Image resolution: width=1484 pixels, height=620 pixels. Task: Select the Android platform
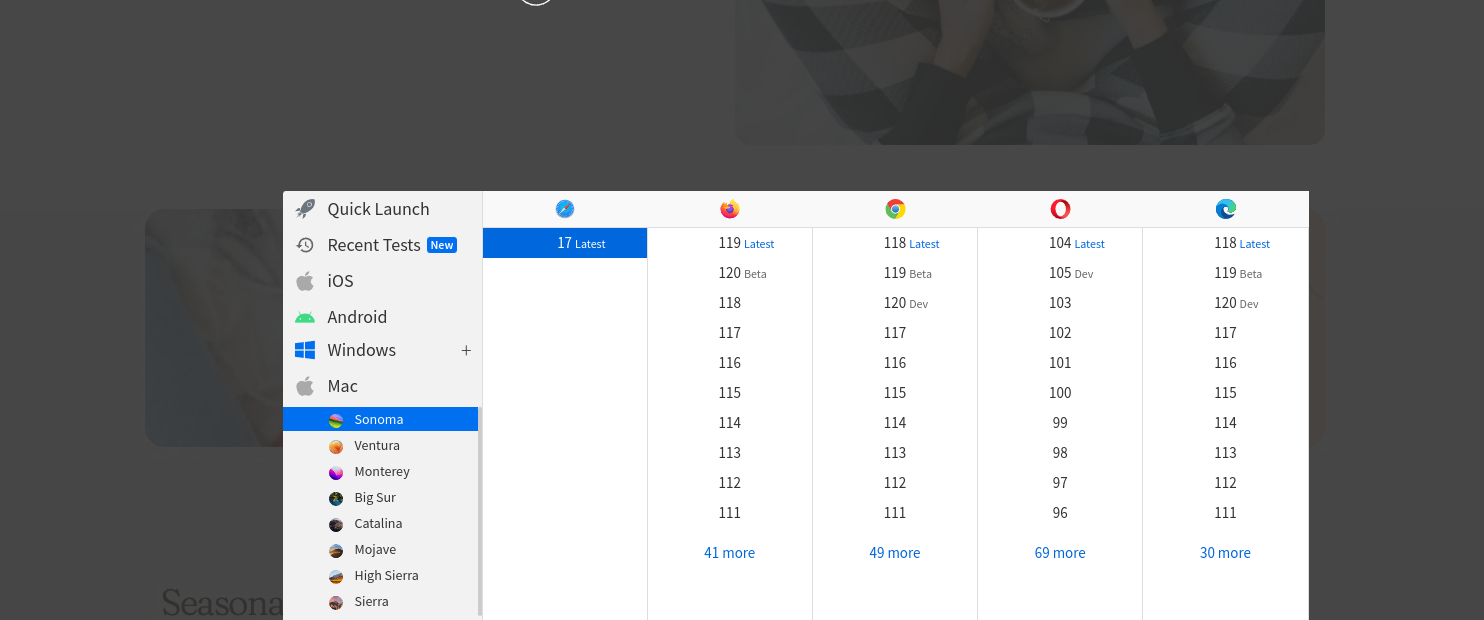point(357,317)
